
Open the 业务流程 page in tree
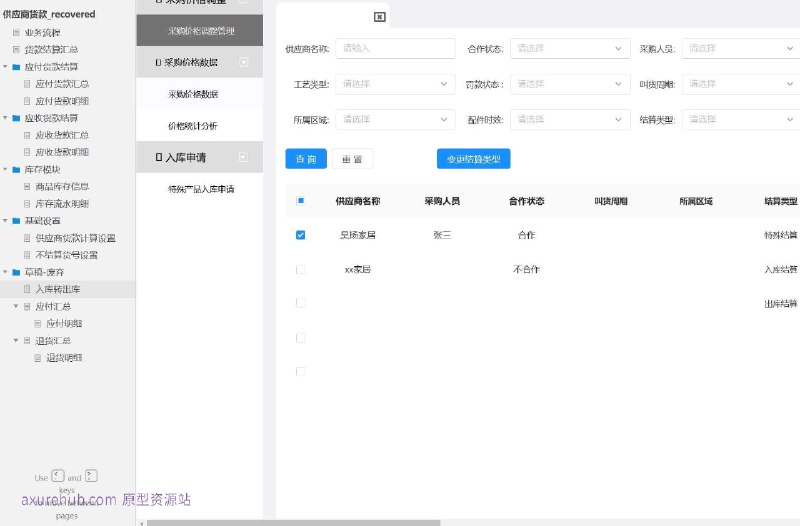pos(42,33)
